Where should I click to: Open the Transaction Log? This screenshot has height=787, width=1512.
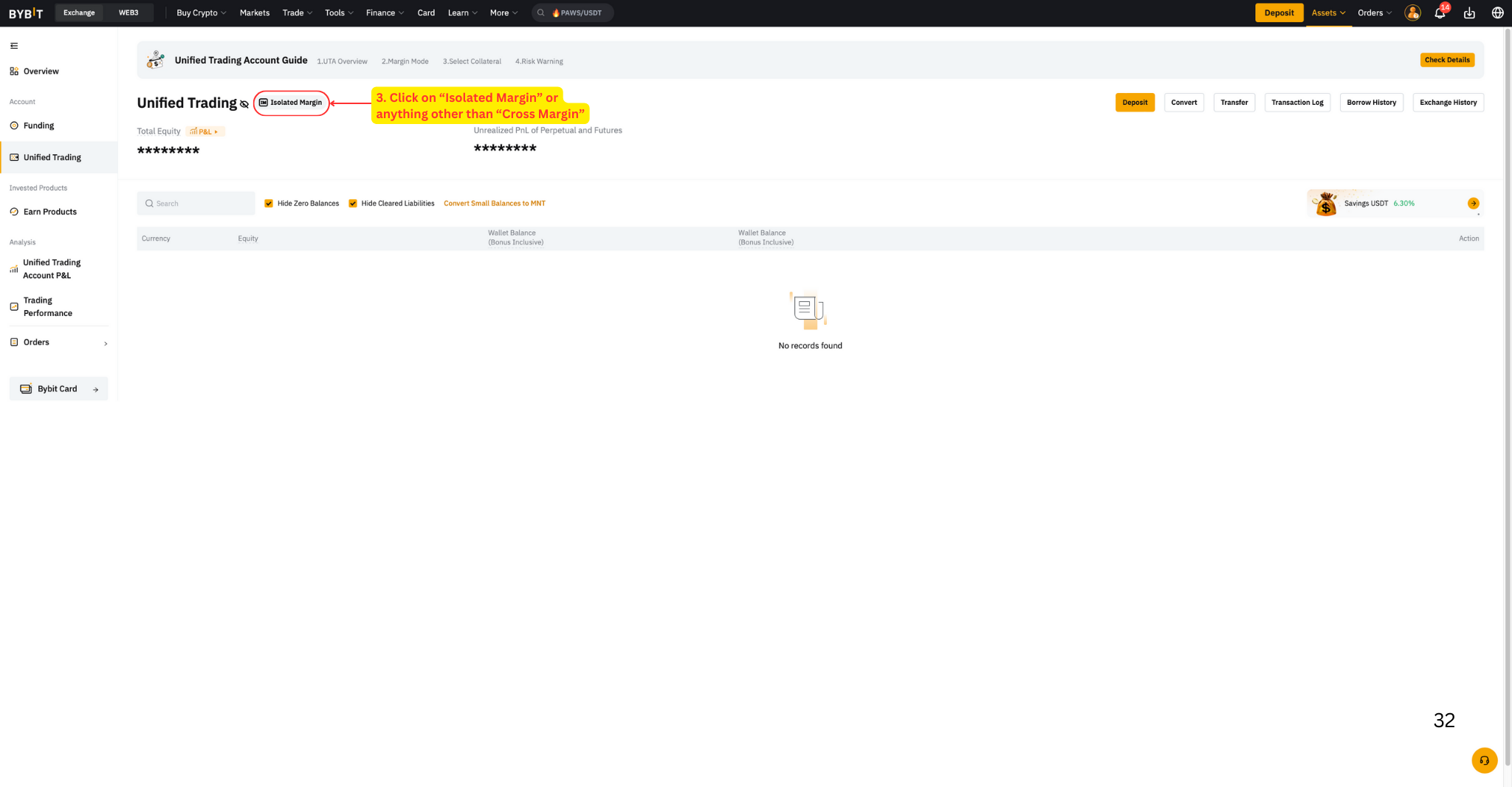pos(1297,103)
